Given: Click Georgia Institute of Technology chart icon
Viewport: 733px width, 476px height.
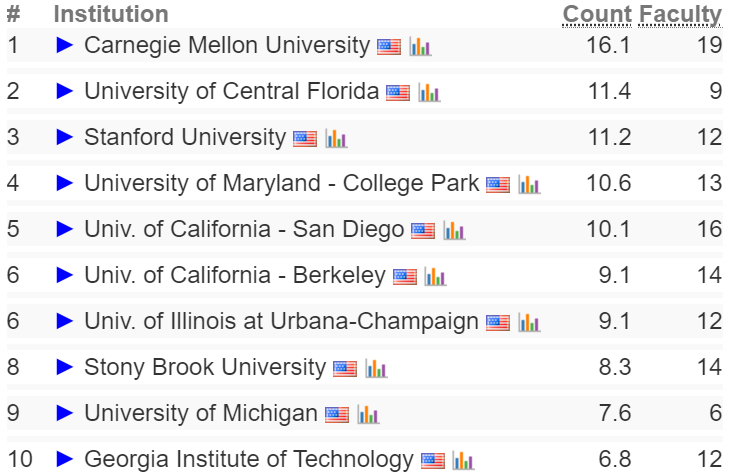Looking at the screenshot, I should [463, 460].
